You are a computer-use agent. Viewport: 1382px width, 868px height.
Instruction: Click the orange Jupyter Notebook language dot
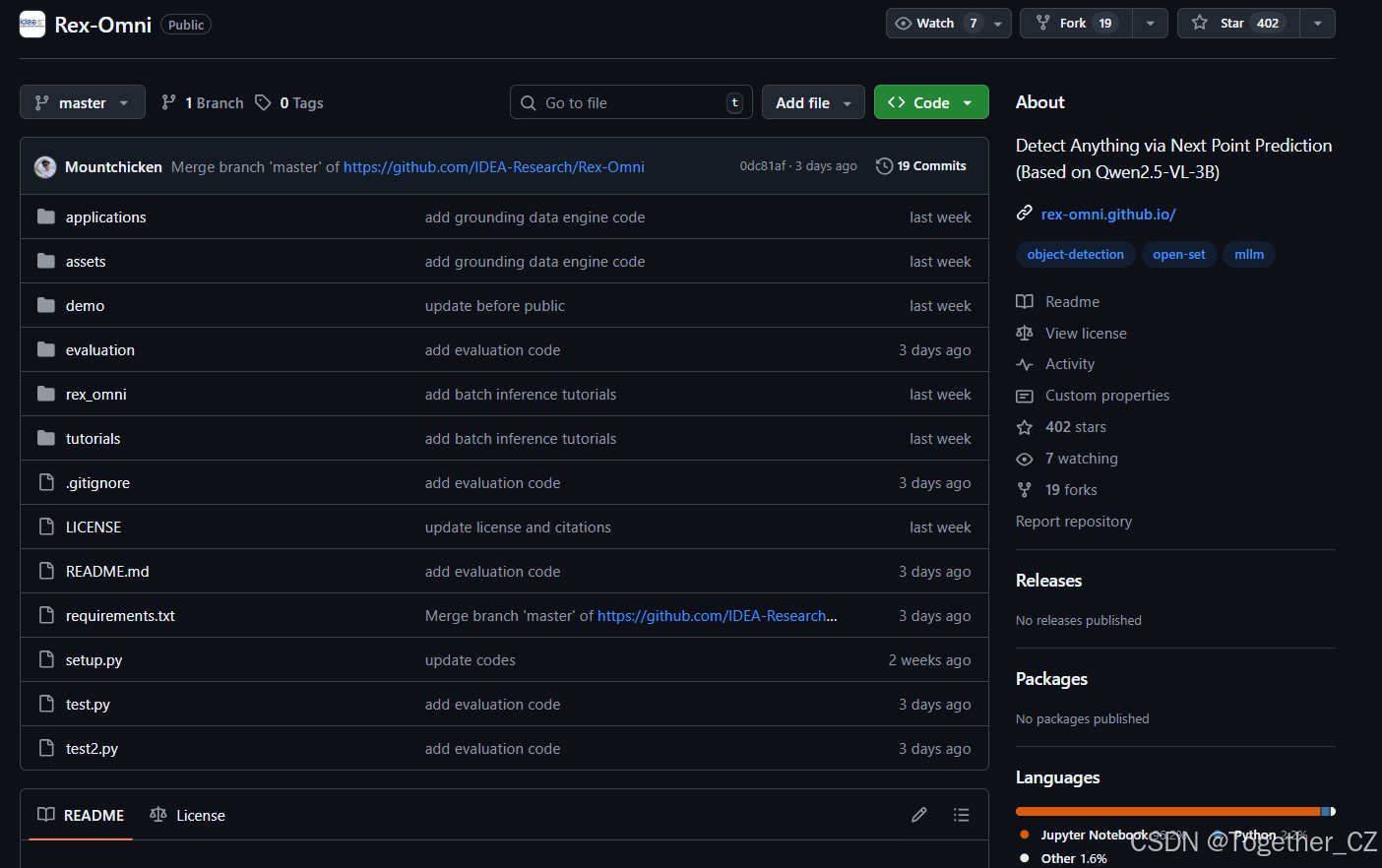point(1025,835)
